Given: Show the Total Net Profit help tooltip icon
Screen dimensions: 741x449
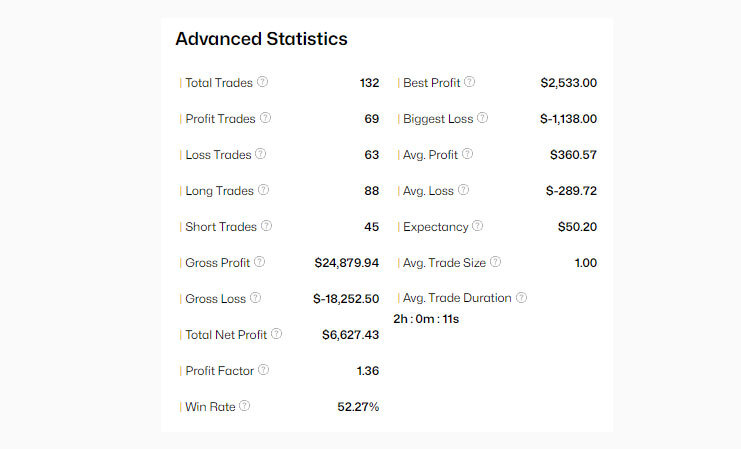Looking at the screenshot, I should [276, 334].
